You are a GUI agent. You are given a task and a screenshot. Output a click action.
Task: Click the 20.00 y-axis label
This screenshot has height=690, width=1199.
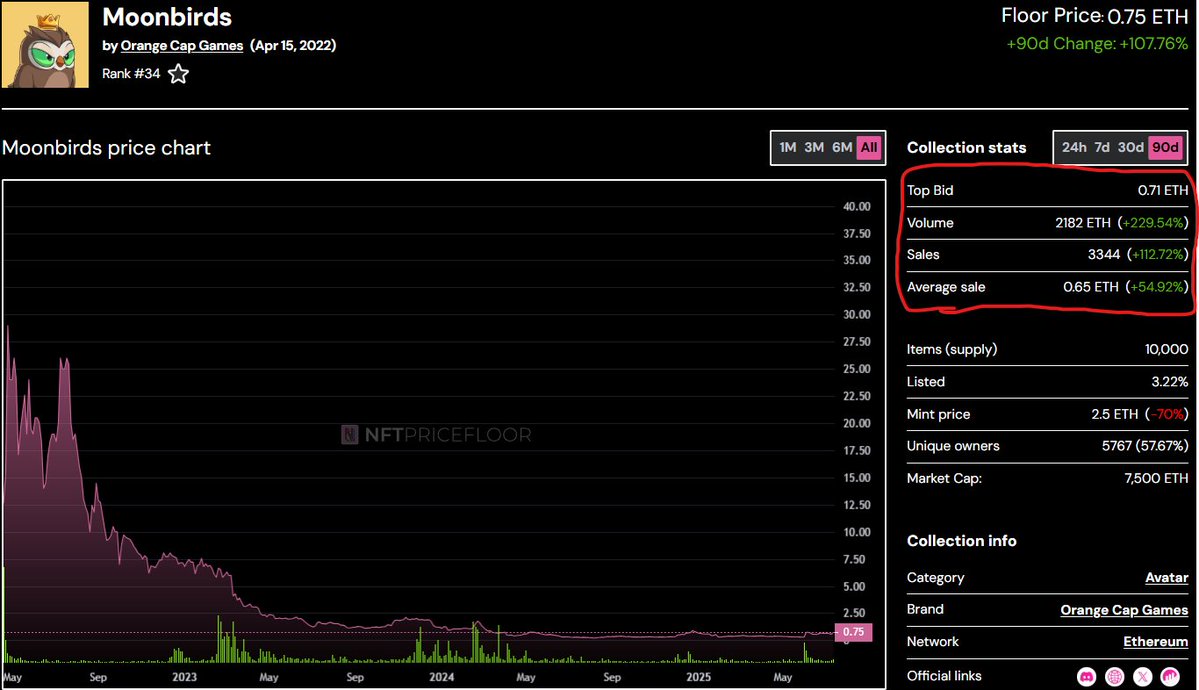click(x=856, y=423)
